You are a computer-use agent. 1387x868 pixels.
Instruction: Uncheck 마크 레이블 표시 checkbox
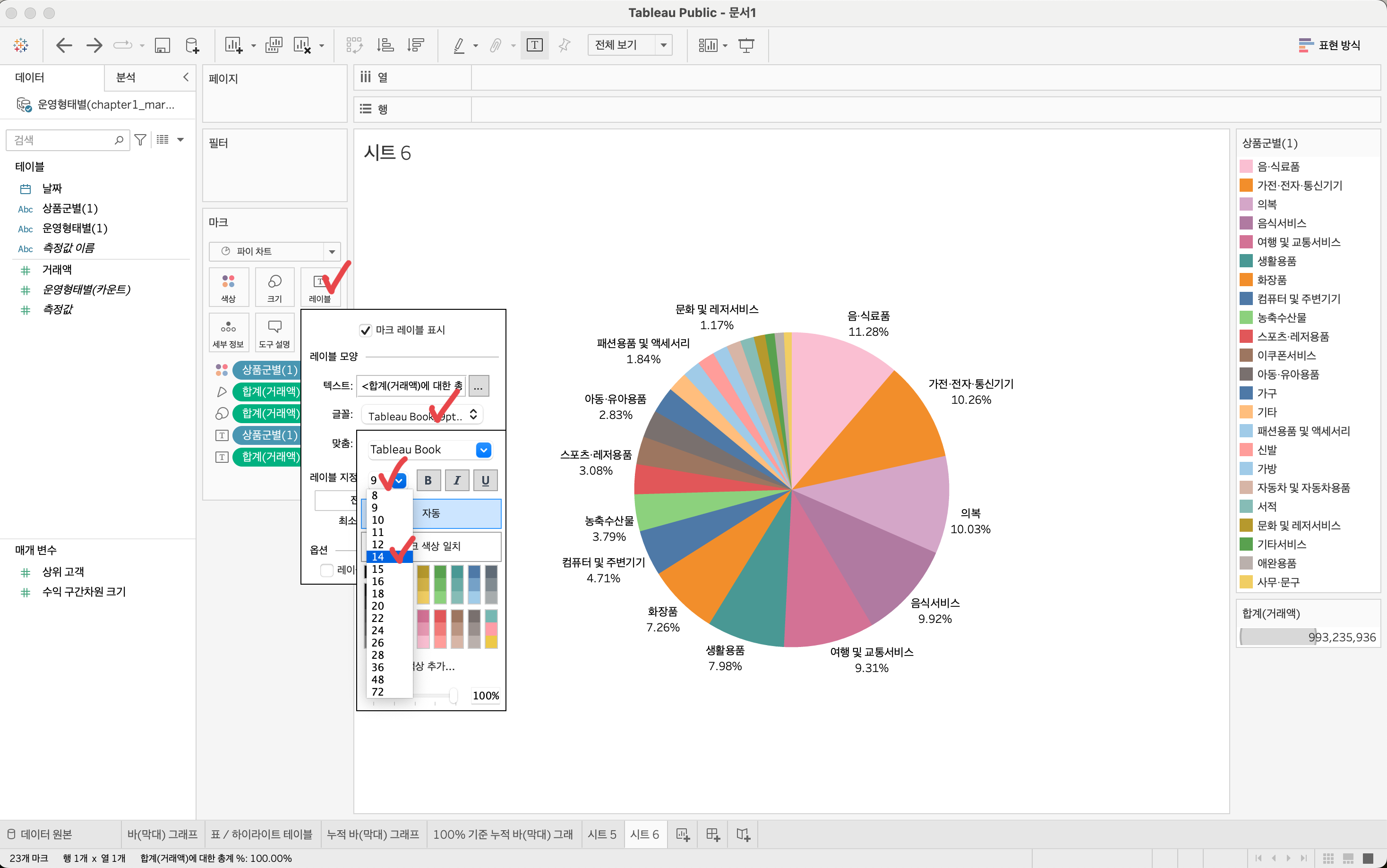point(365,330)
